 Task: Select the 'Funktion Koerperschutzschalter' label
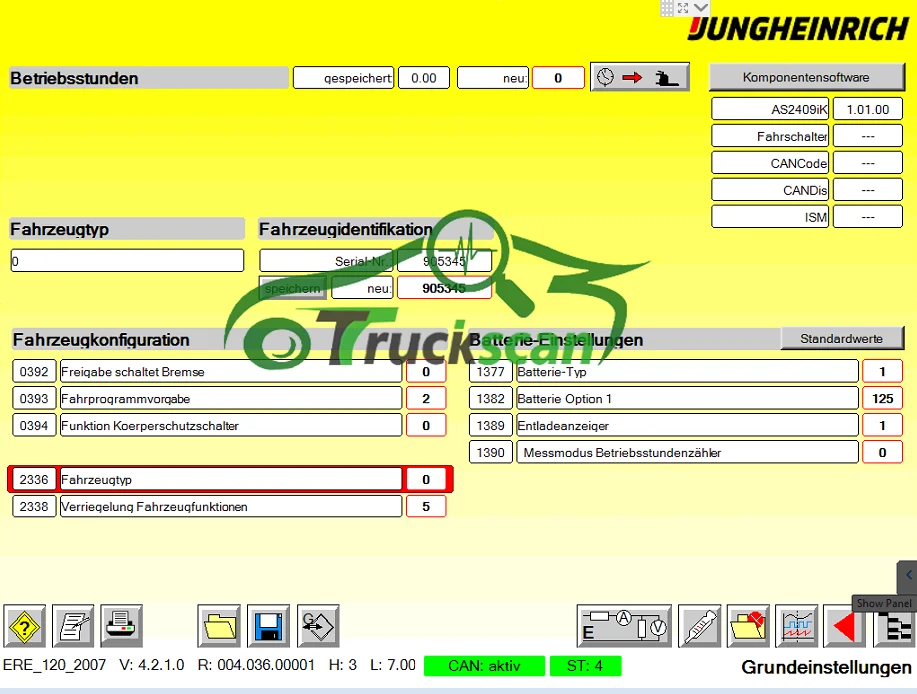pyautogui.click(x=231, y=426)
